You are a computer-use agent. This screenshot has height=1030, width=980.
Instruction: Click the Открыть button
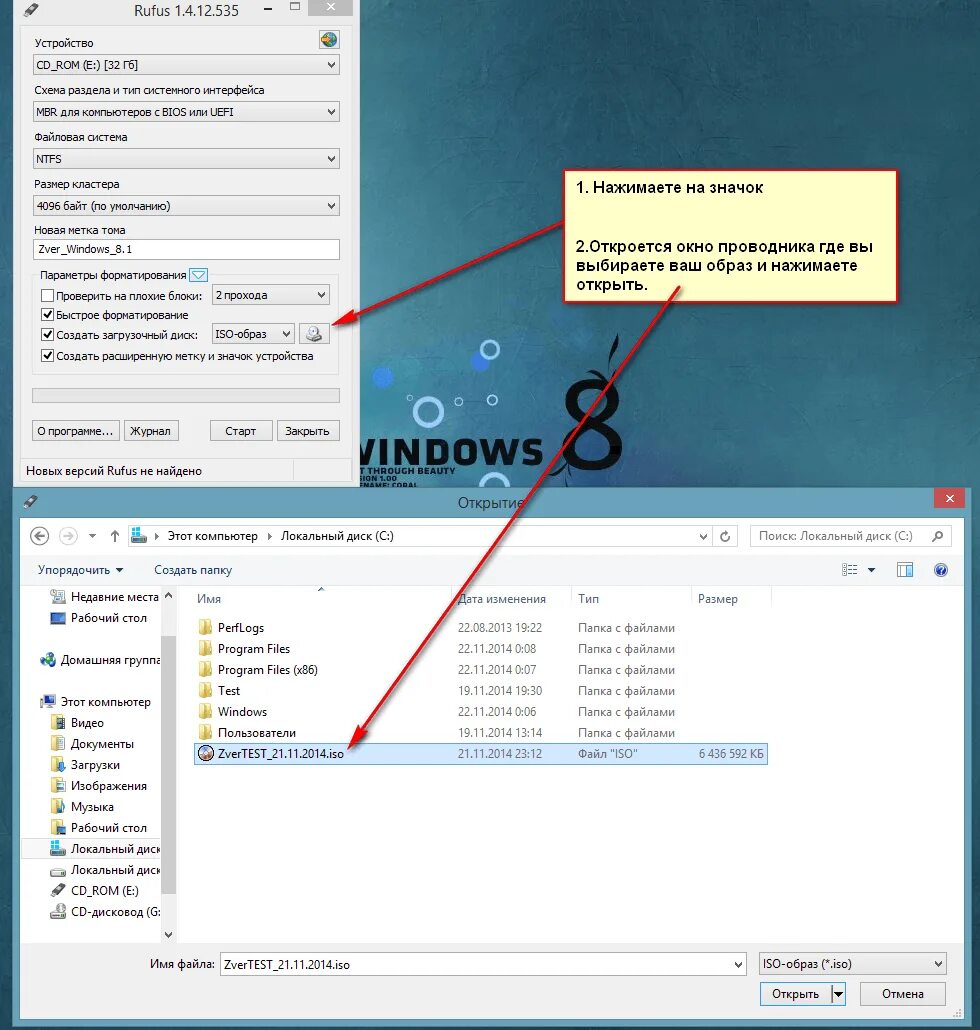795,994
